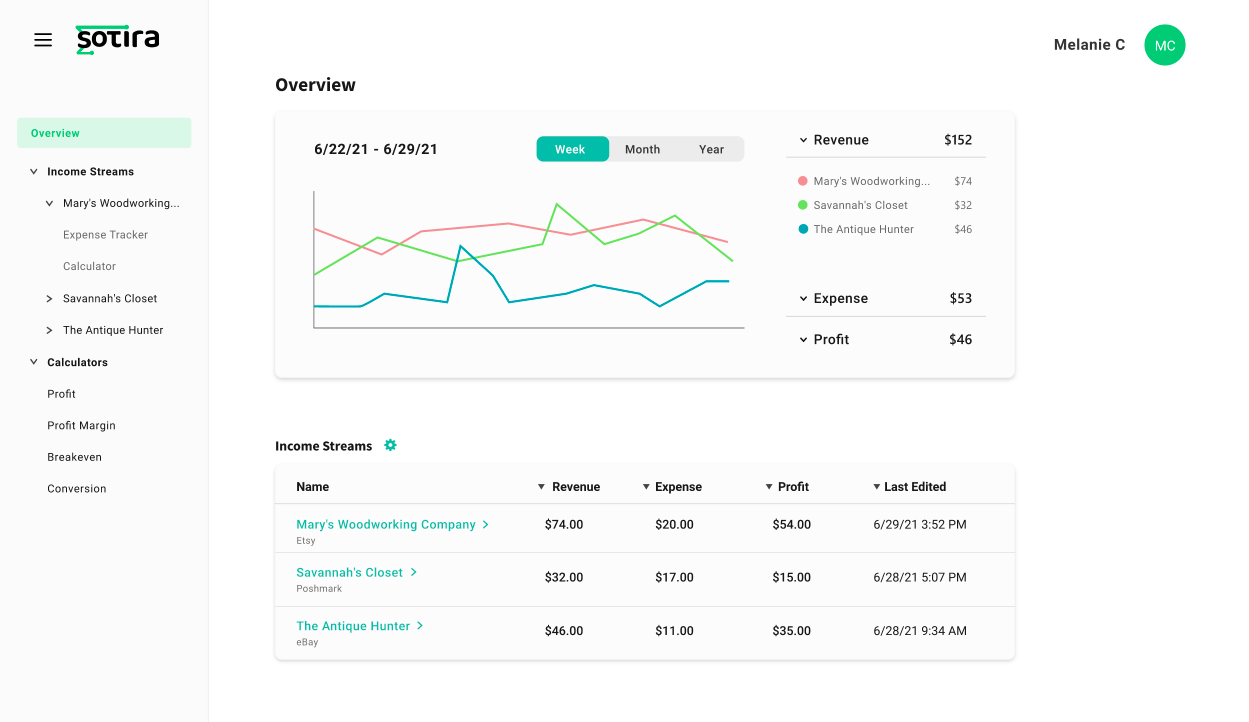Open The Antique Hunter table link

point(360,626)
